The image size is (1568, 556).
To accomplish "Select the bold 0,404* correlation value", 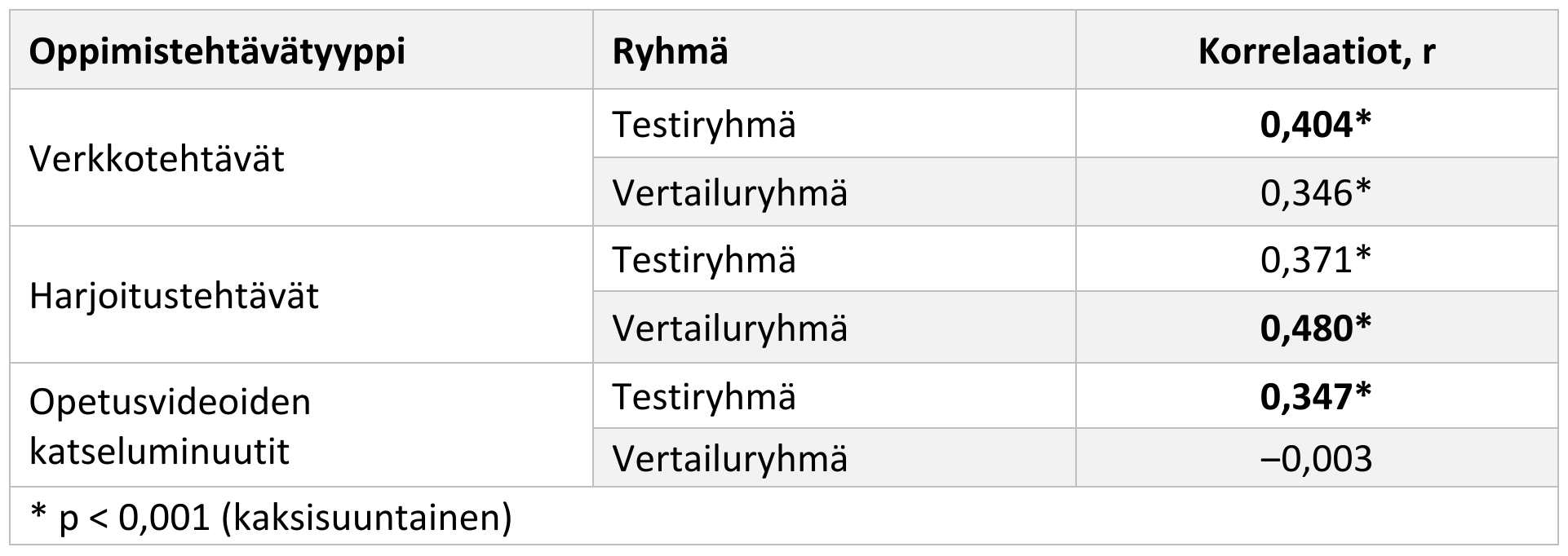I will [1316, 125].
